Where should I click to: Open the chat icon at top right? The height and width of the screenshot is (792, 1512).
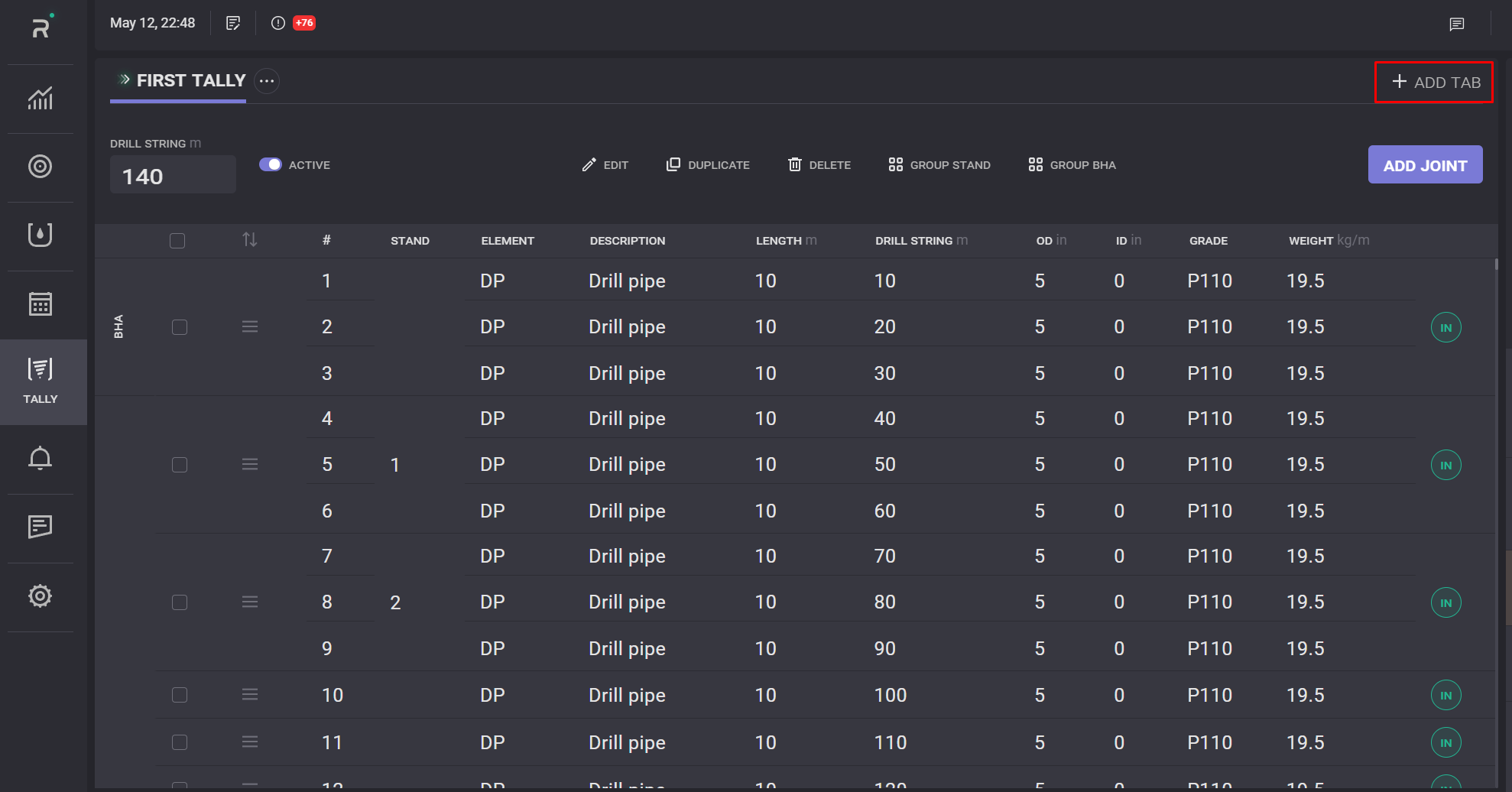click(x=1456, y=24)
